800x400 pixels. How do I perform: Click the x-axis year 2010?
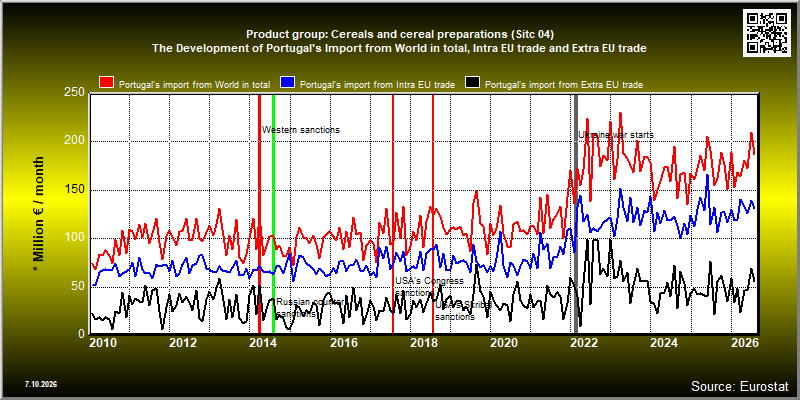[x=103, y=343]
